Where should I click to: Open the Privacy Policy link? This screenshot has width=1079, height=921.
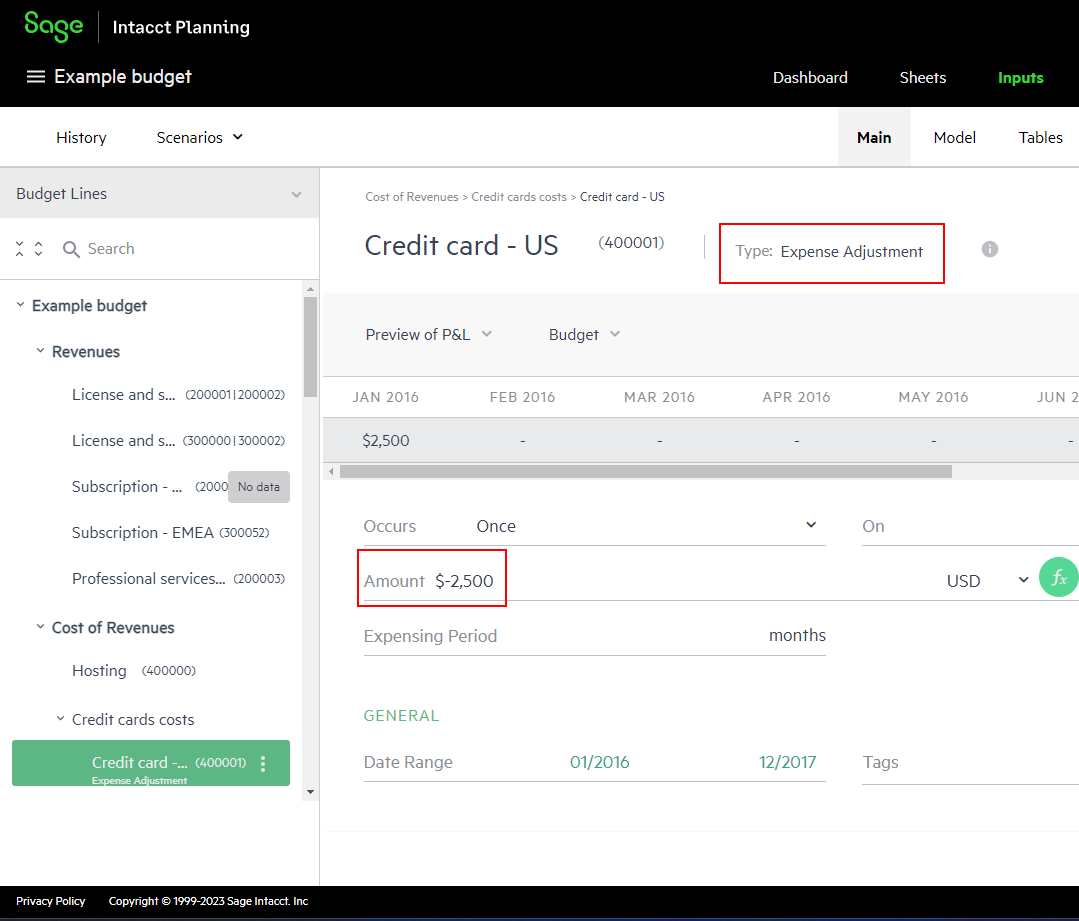coord(51,901)
